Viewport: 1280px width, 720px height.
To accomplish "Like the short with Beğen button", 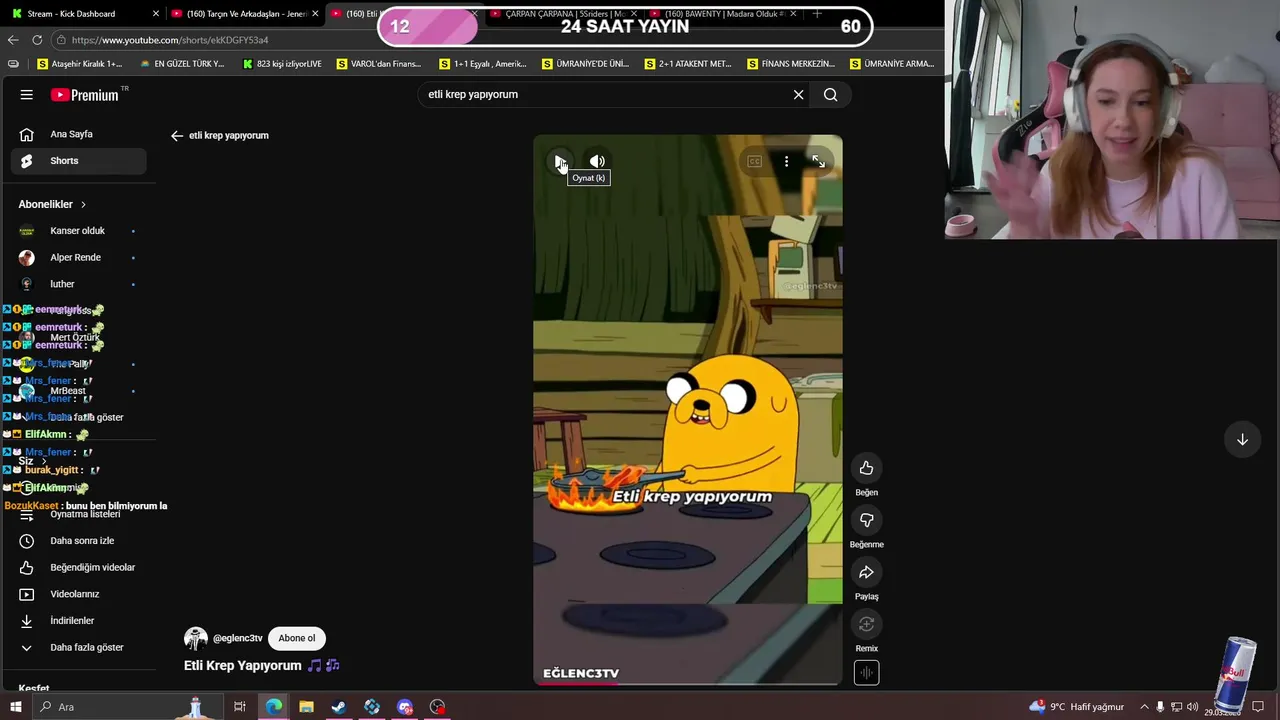I will (x=866, y=468).
